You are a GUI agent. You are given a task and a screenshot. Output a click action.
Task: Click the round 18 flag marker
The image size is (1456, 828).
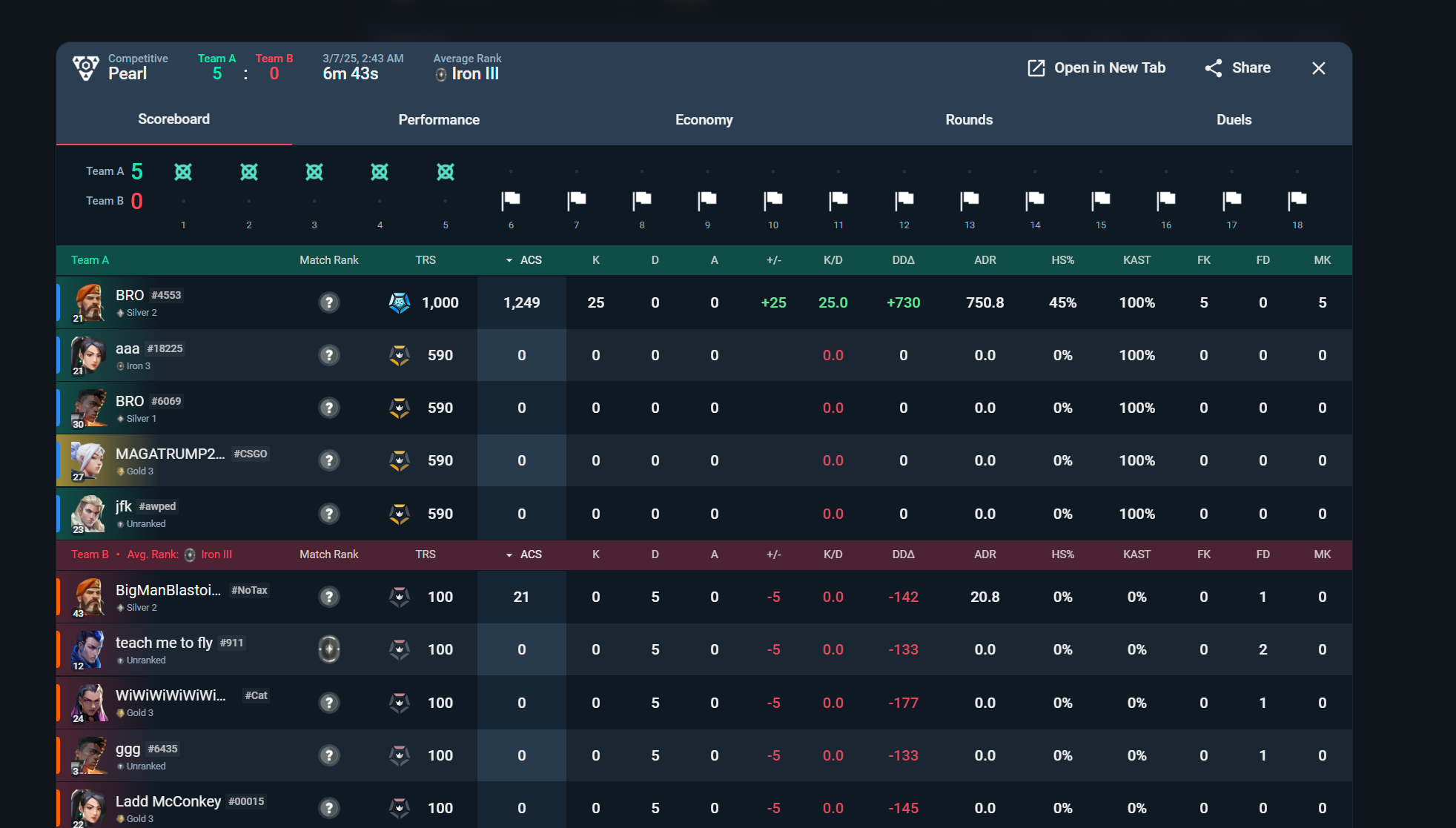click(x=1297, y=199)
